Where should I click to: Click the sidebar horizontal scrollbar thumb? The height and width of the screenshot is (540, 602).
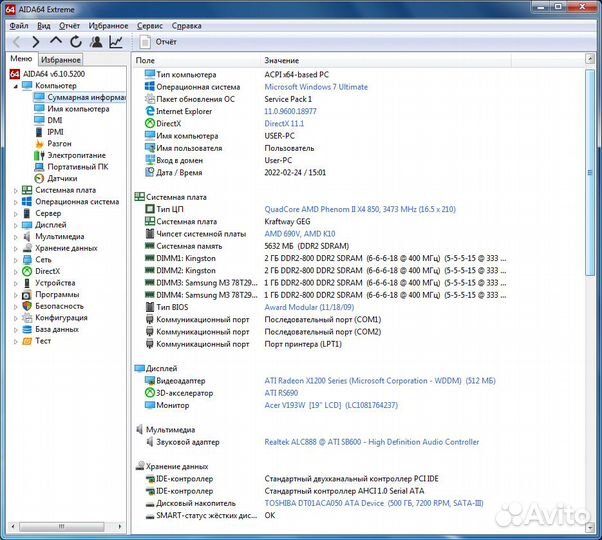pyautogui.click(x=61, y=526)
